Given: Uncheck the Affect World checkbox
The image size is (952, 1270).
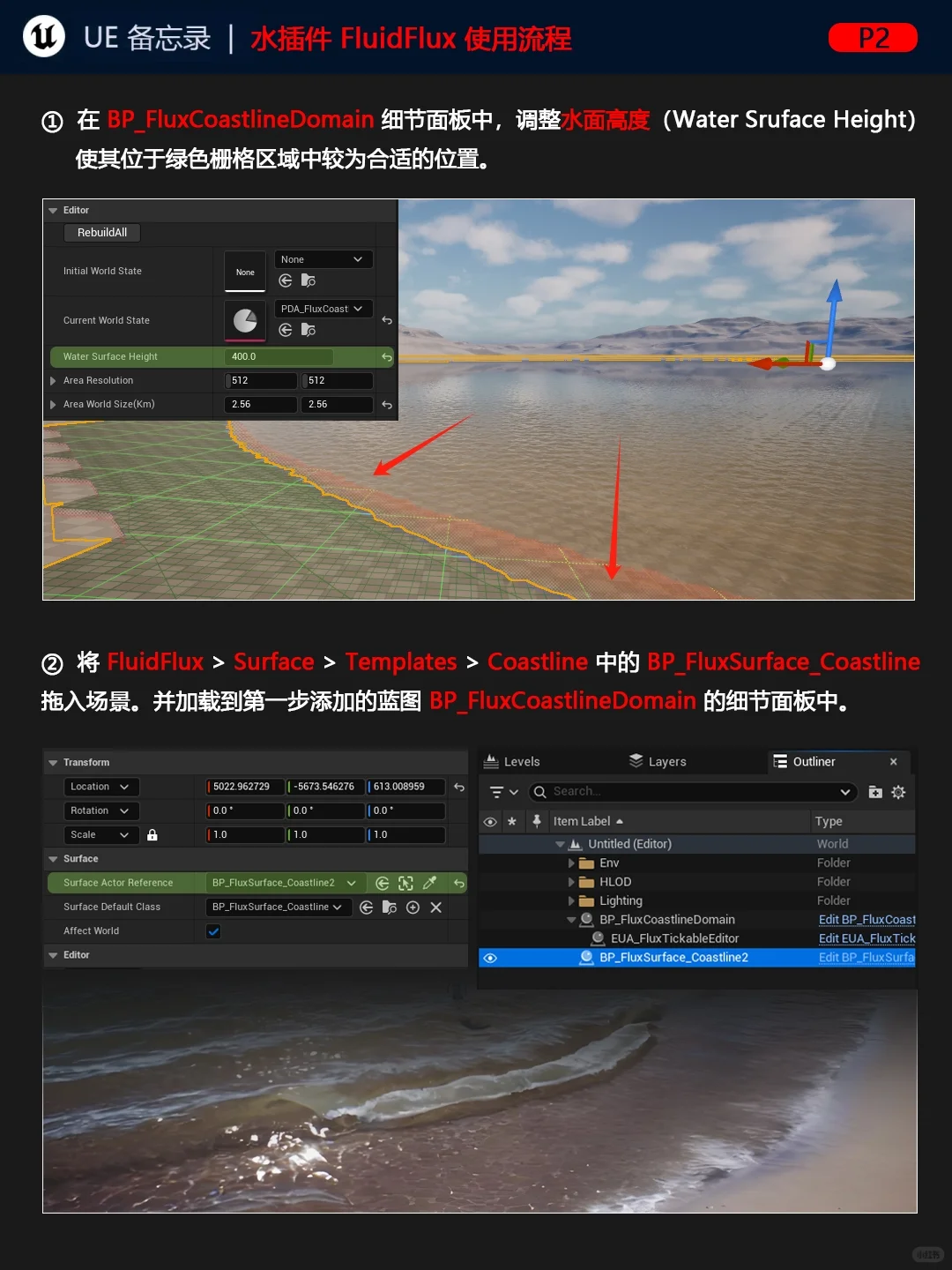Looking at the screenshot, I should (x=213, y=931).
